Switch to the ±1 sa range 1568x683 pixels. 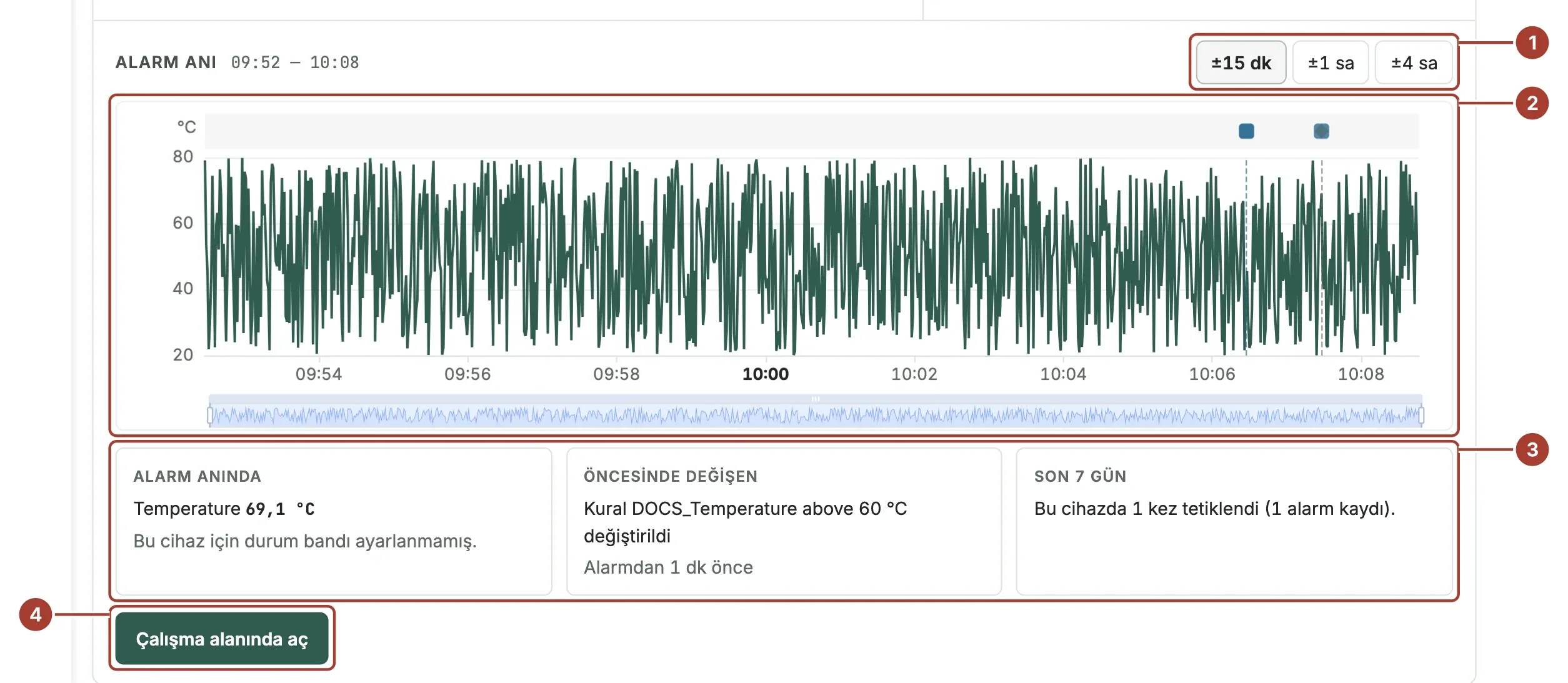1331,62
